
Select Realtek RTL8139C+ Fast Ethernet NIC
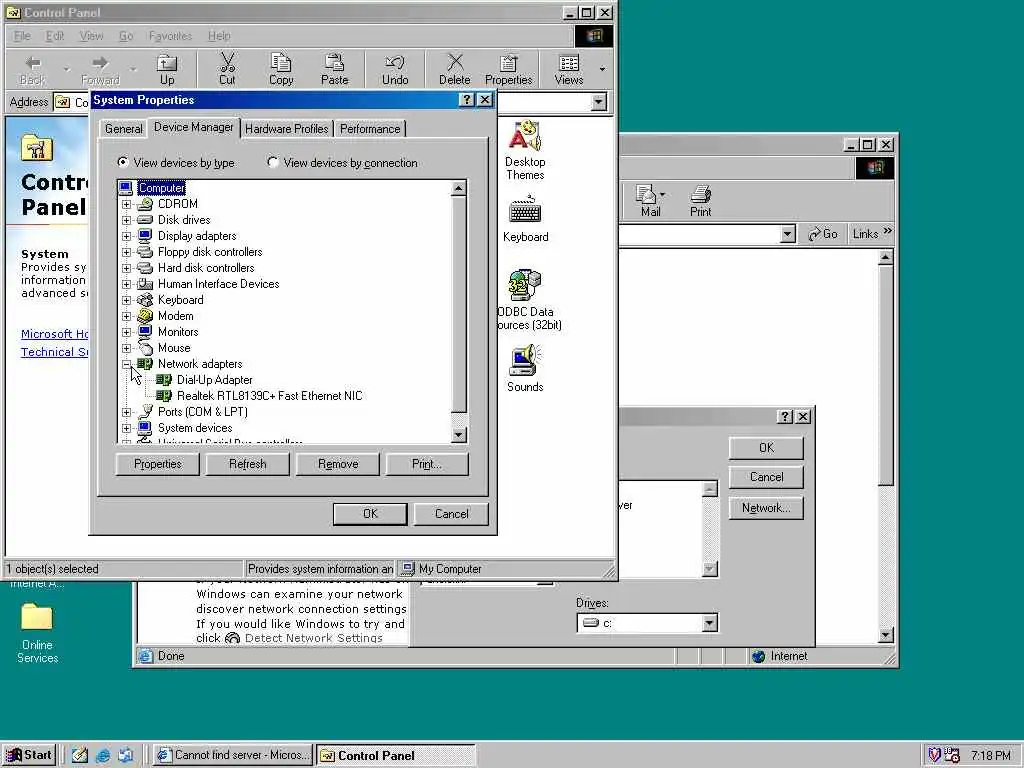[269, 396]
